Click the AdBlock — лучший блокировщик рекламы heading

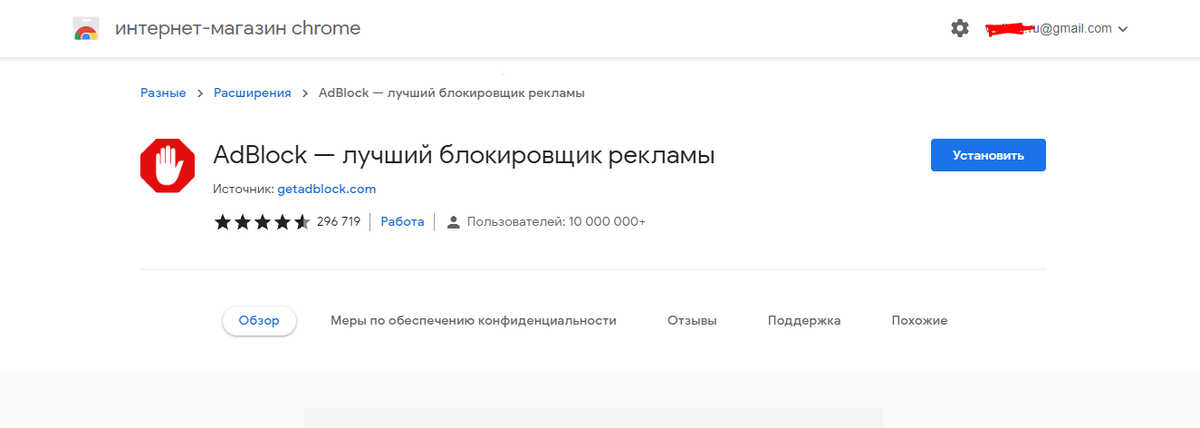pyautogui.click(x=464, y=156)
